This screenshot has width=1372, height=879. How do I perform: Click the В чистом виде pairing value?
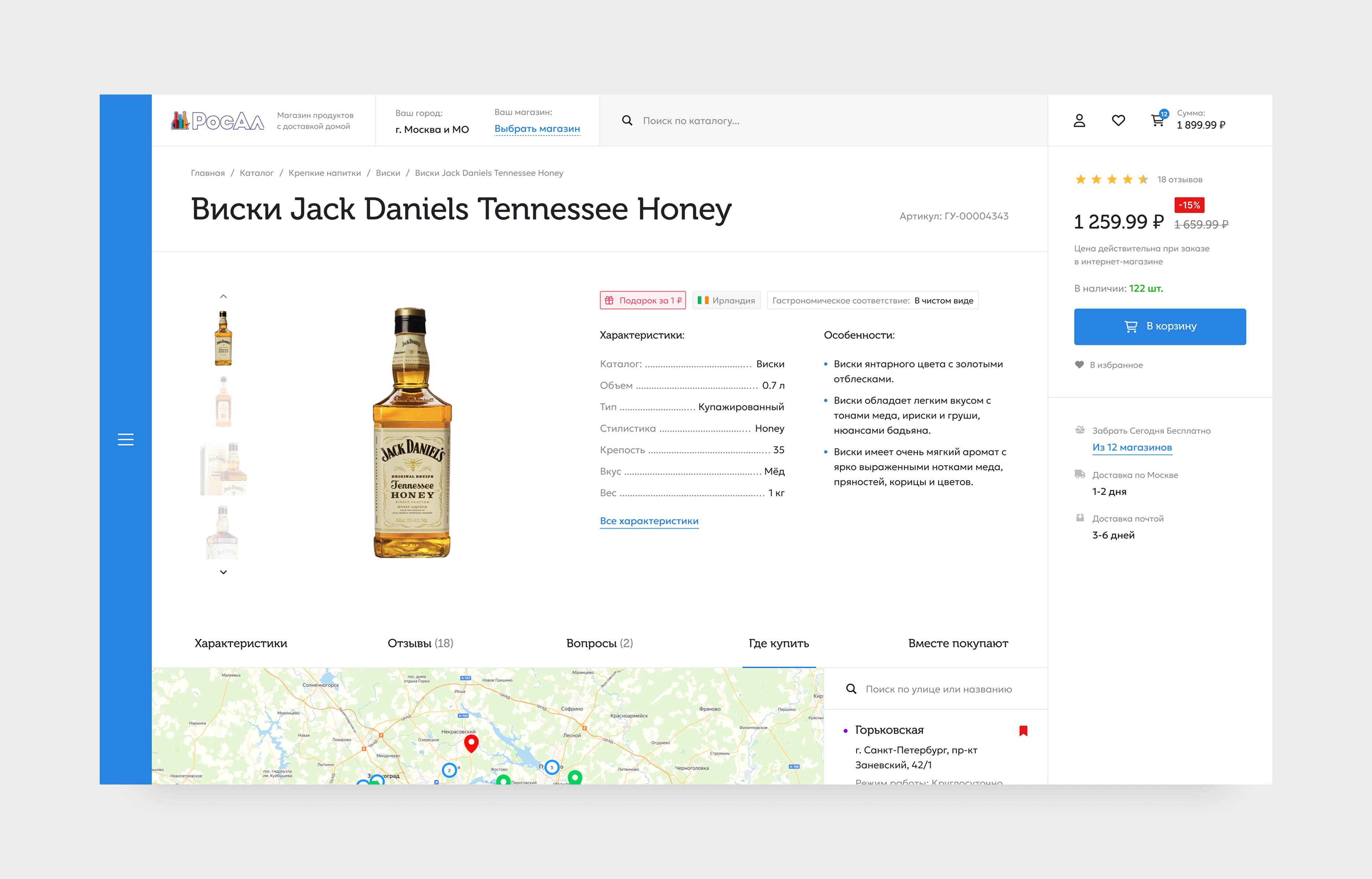coord(944,300)
